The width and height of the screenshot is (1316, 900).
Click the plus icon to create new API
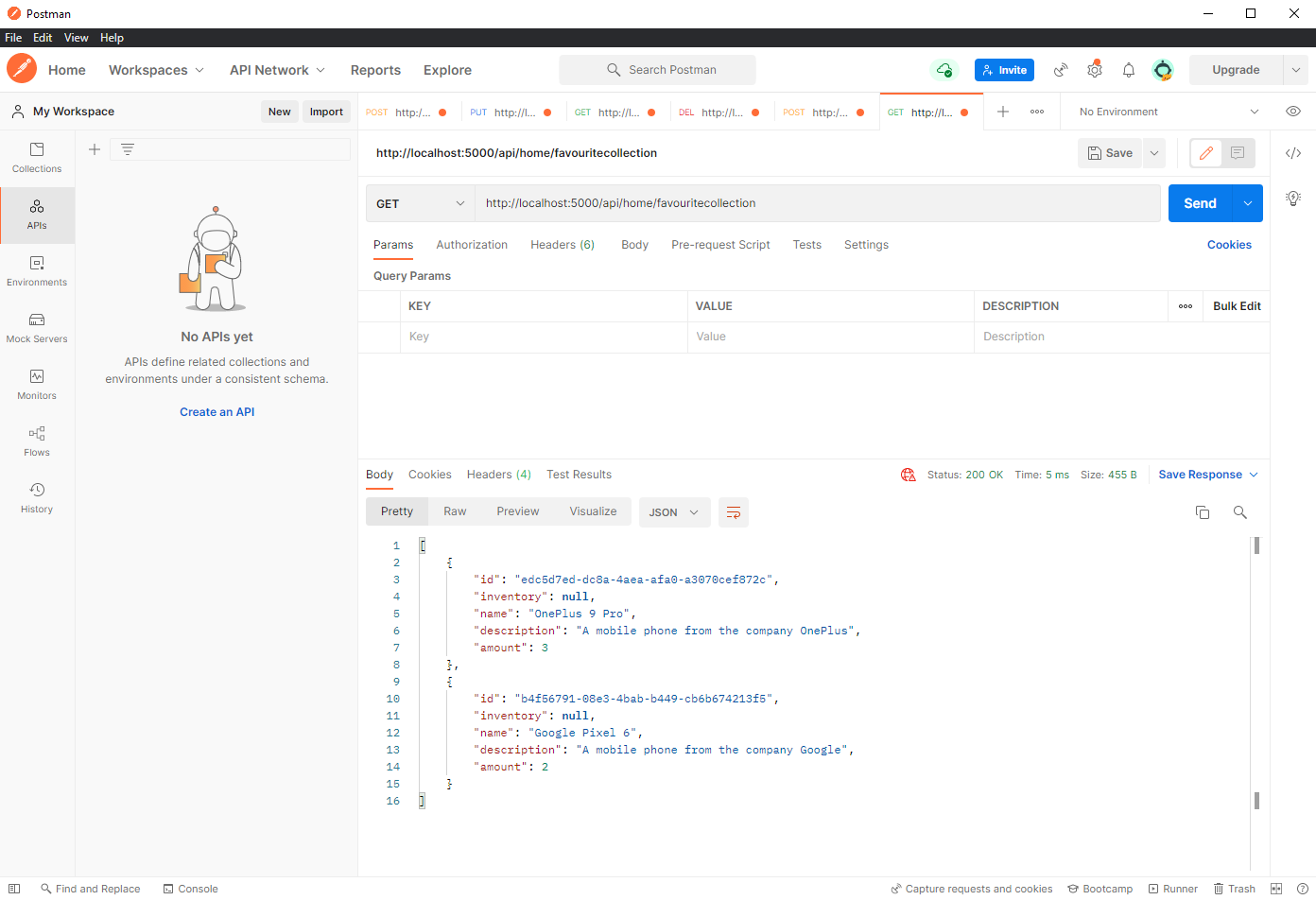point(95,149)
